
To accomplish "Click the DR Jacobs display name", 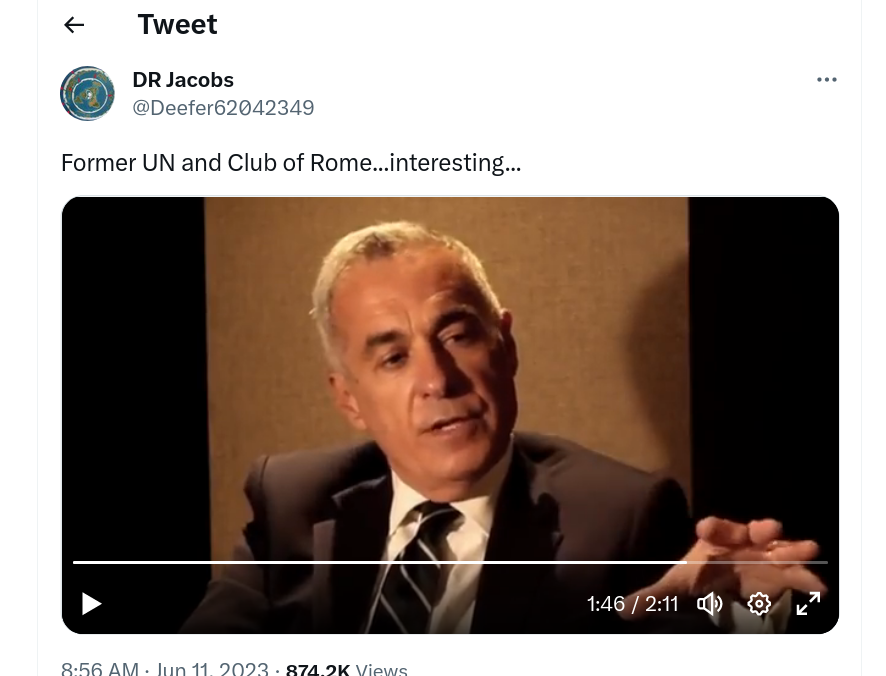I will [183, 80].
